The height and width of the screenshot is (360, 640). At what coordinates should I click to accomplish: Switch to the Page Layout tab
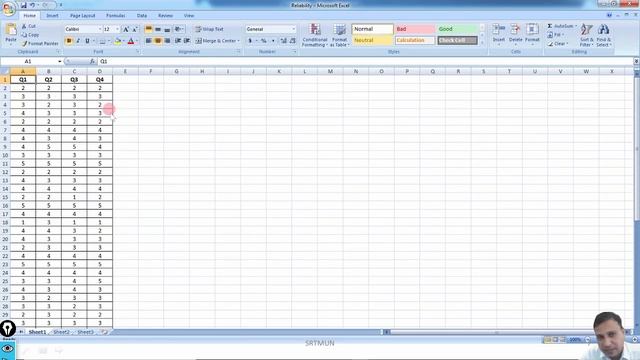(82, 16)
